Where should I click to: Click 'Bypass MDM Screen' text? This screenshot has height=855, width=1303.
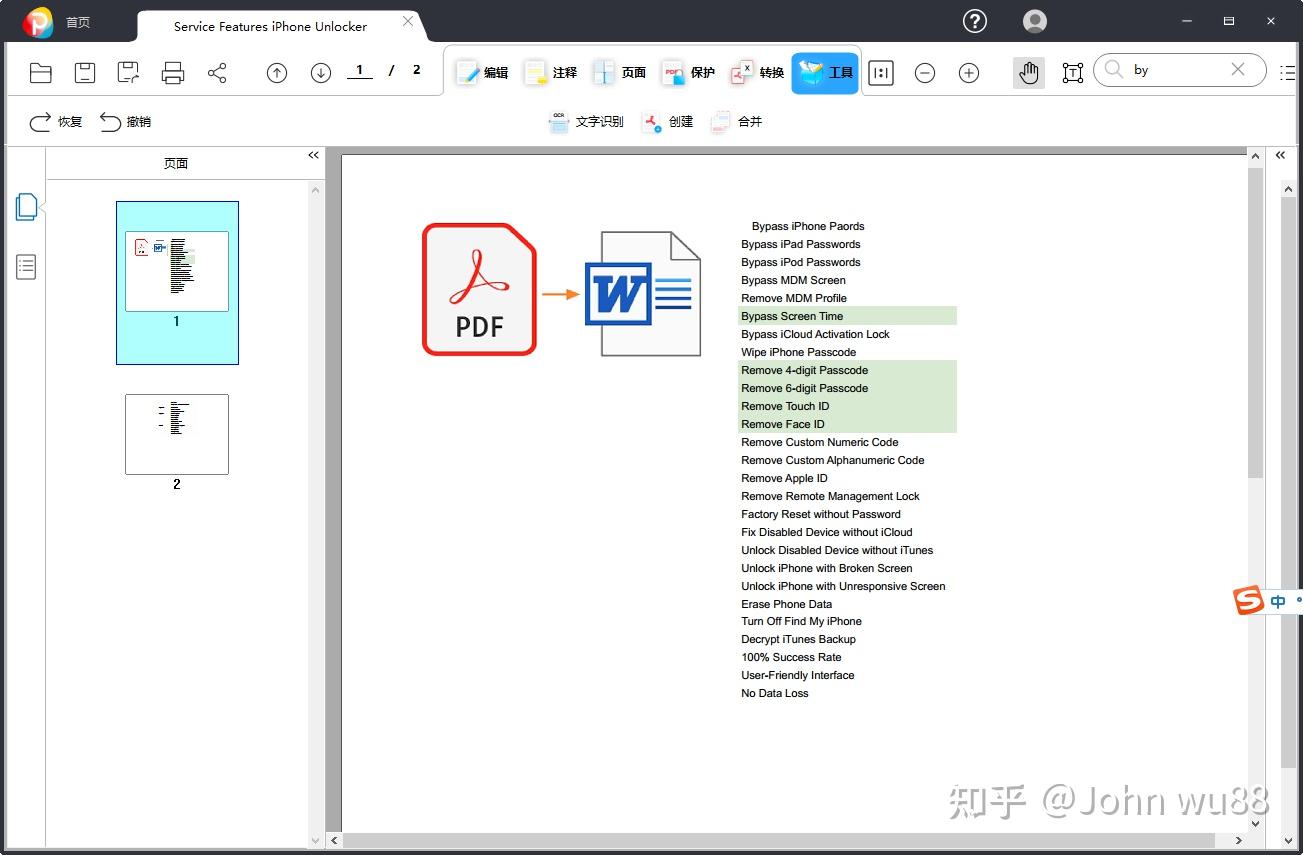(x=793, y=280)
